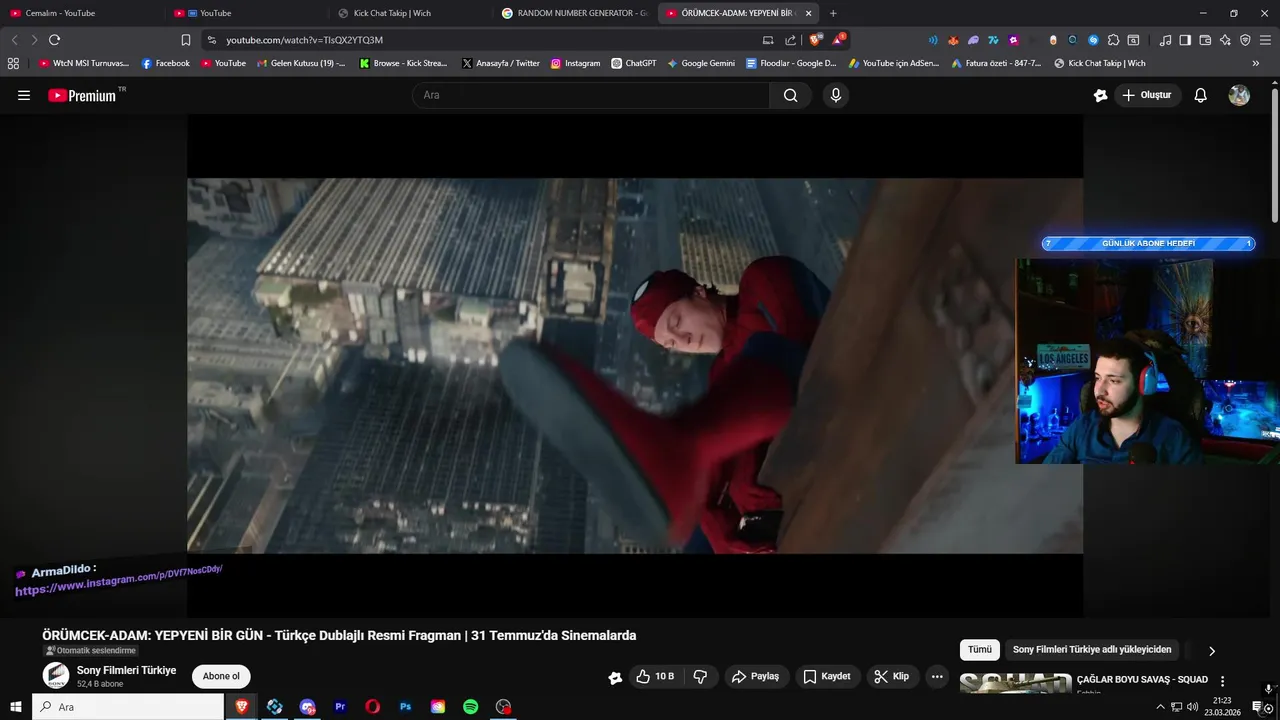Screen dimensions: 1280x720
Task: Reload the page
Action: click(54, 40)
